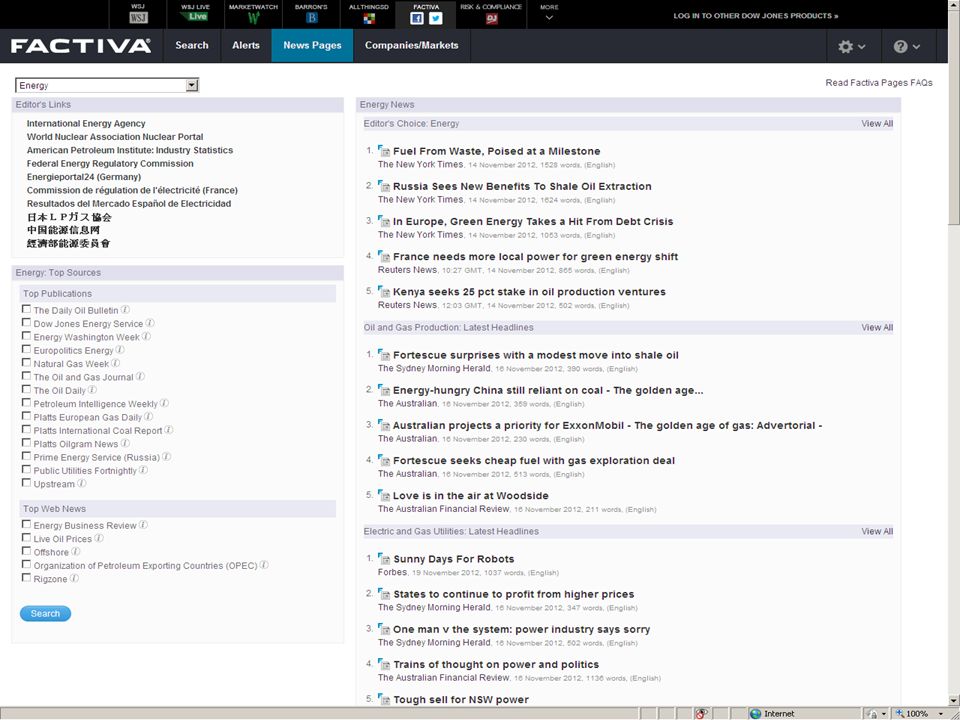Show info for The Daily Oil Bulletin
Image resolution: width=960 pixels, height=720 pixels.
126,310
